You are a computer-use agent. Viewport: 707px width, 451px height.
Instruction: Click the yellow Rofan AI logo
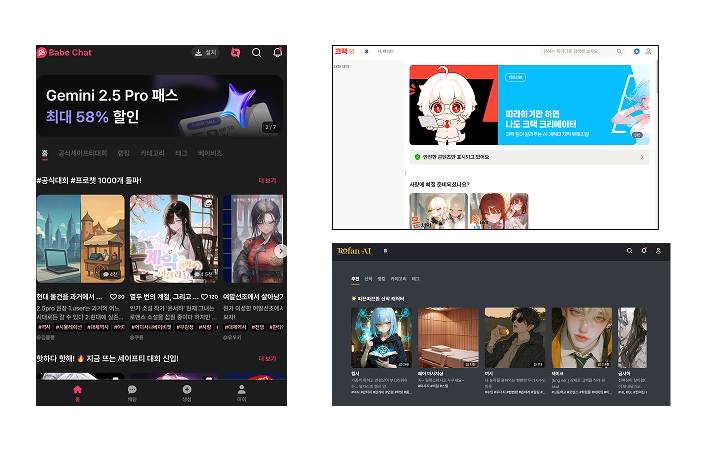[354, 251]
